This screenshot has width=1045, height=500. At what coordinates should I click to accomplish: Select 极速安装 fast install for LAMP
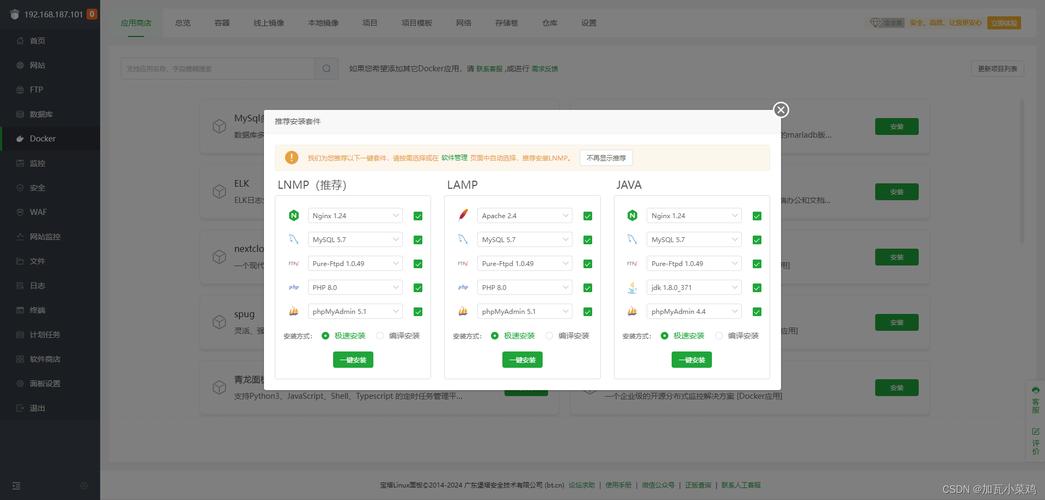(x=513, y=335)
